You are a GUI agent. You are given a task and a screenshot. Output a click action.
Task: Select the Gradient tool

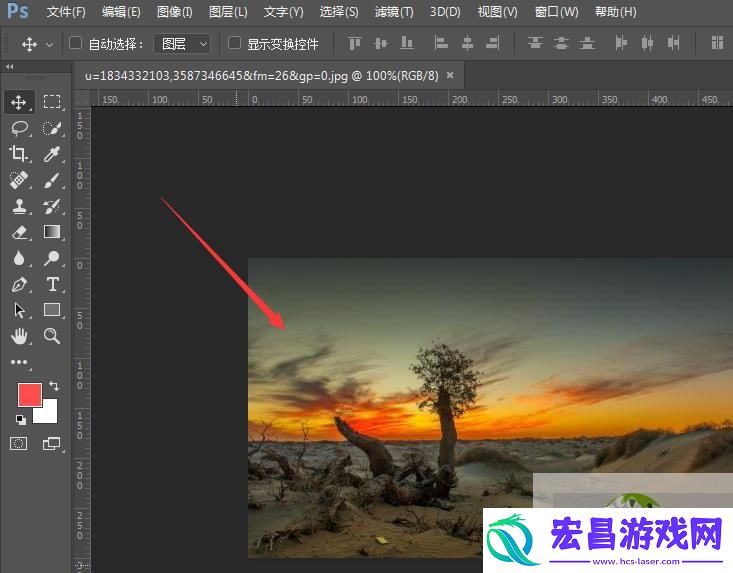pos(52,232)
